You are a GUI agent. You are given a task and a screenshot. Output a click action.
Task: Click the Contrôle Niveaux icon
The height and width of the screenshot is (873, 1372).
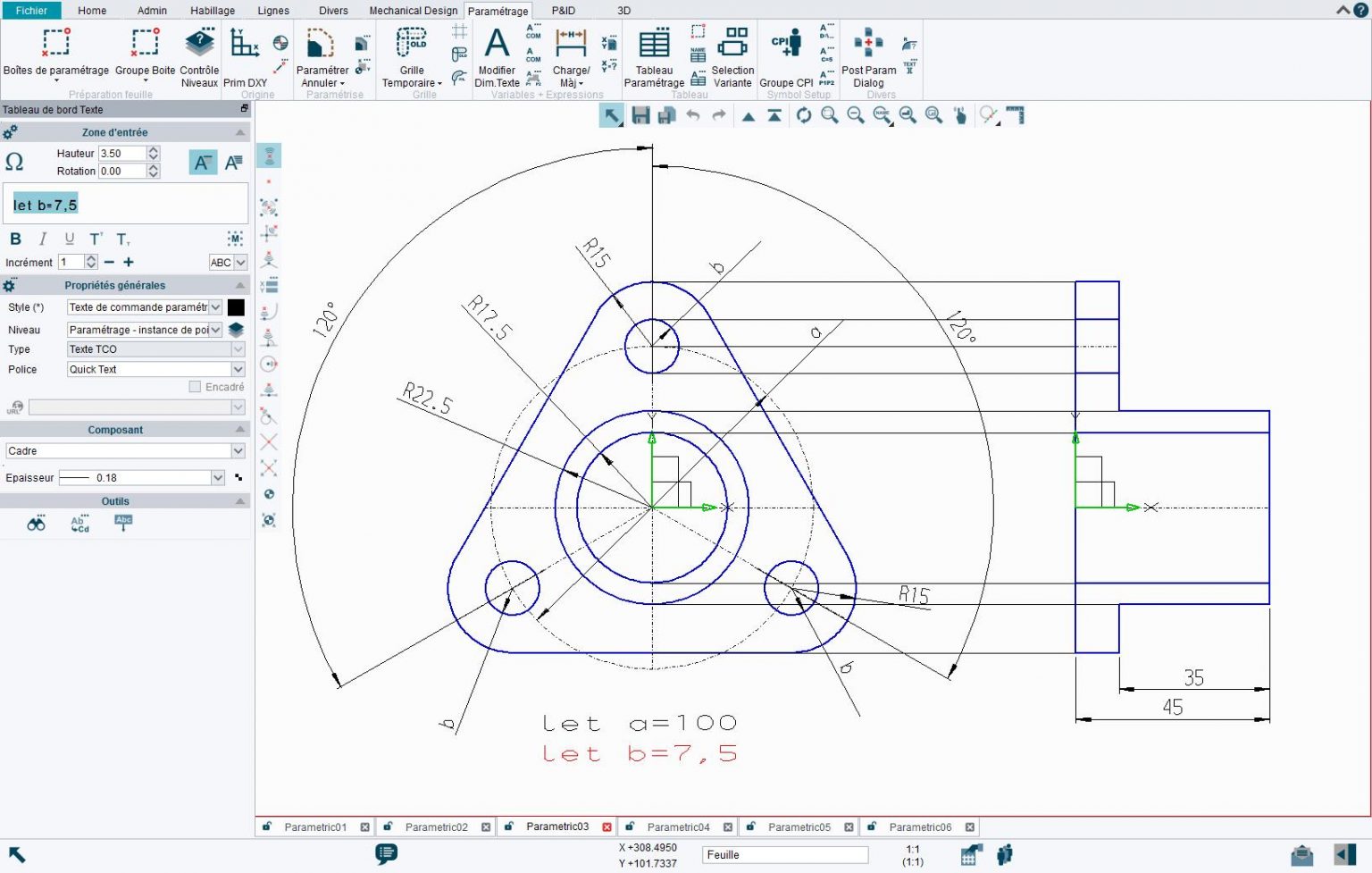(x=199, y=43)
